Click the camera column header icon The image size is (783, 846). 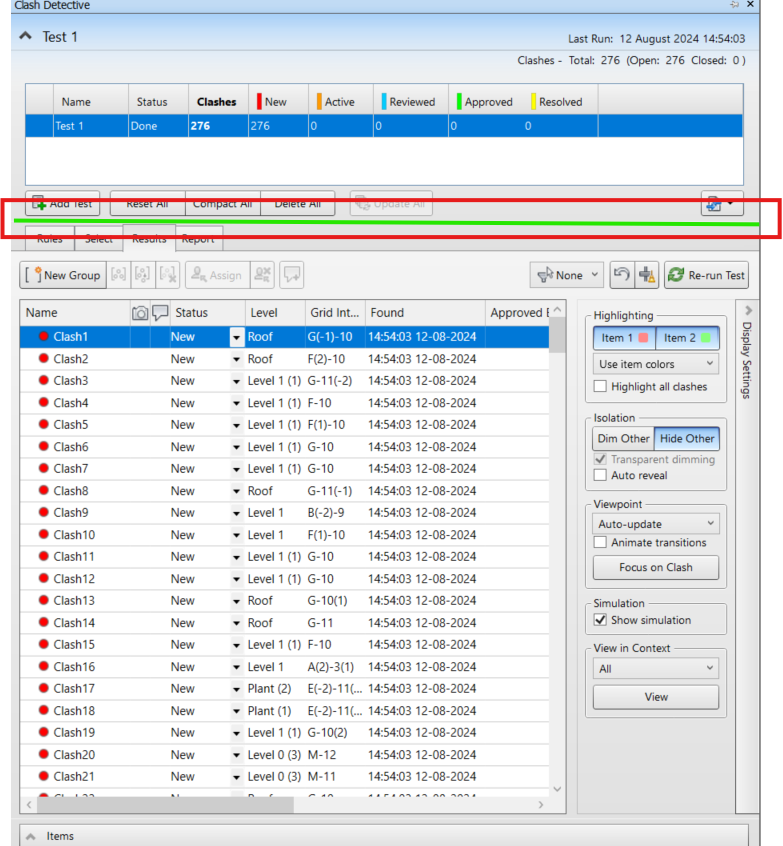coord(140,313)
